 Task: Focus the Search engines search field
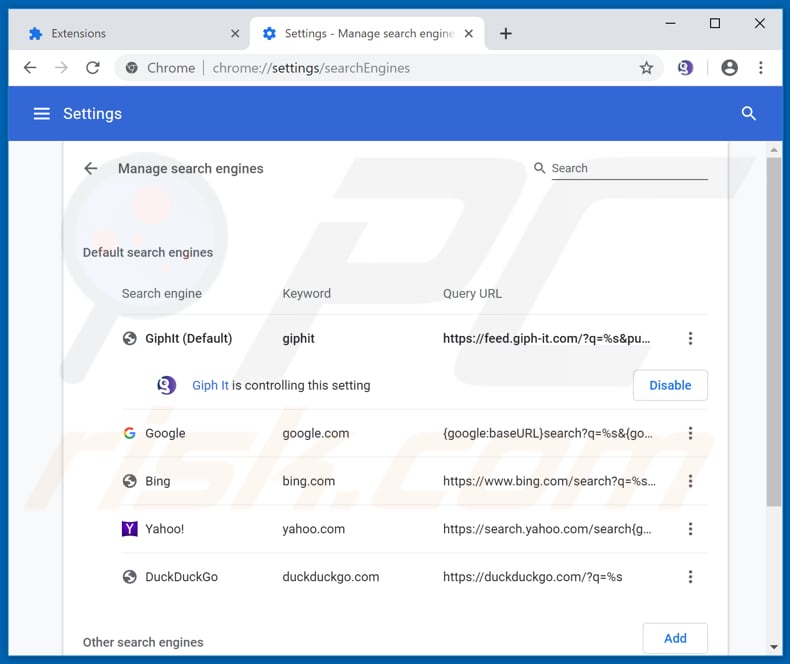(629, 168)
